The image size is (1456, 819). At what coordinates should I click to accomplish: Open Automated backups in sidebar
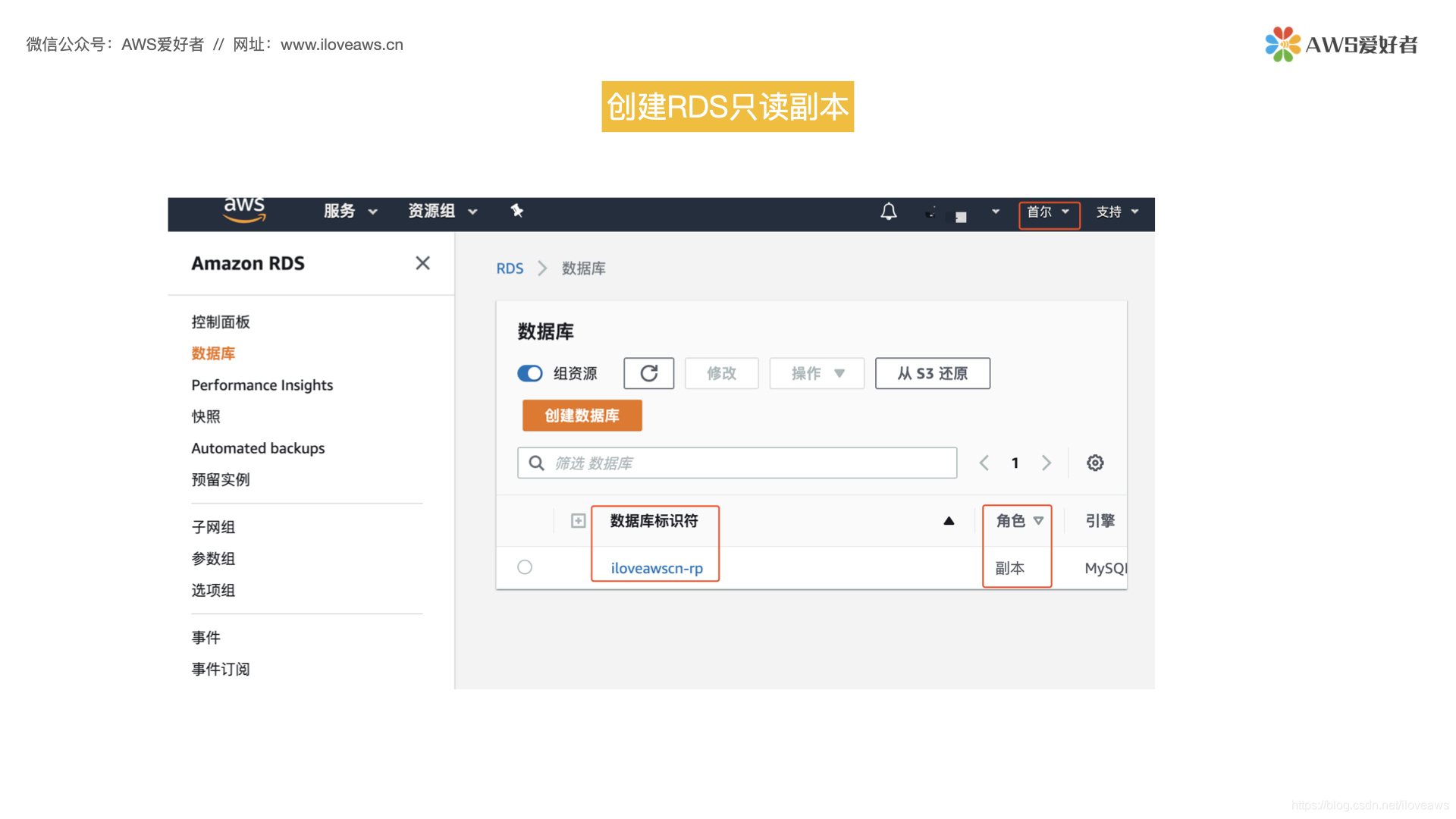point(258,448)
